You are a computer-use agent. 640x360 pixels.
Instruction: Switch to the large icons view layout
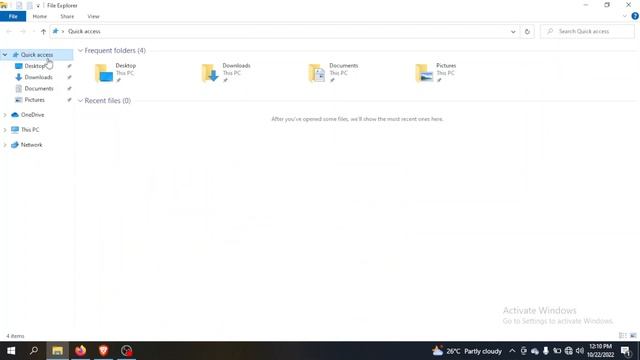(x=633, y=336)
